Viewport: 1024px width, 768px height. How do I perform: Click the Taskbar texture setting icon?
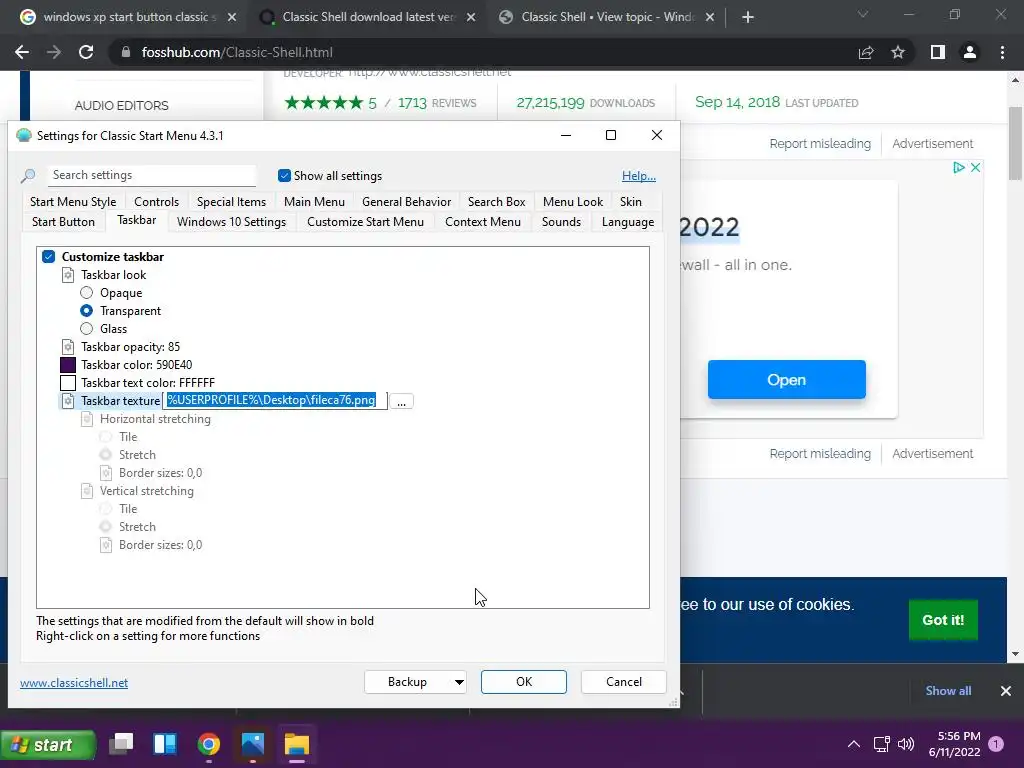pyautogui.click(x=68, y=401)
